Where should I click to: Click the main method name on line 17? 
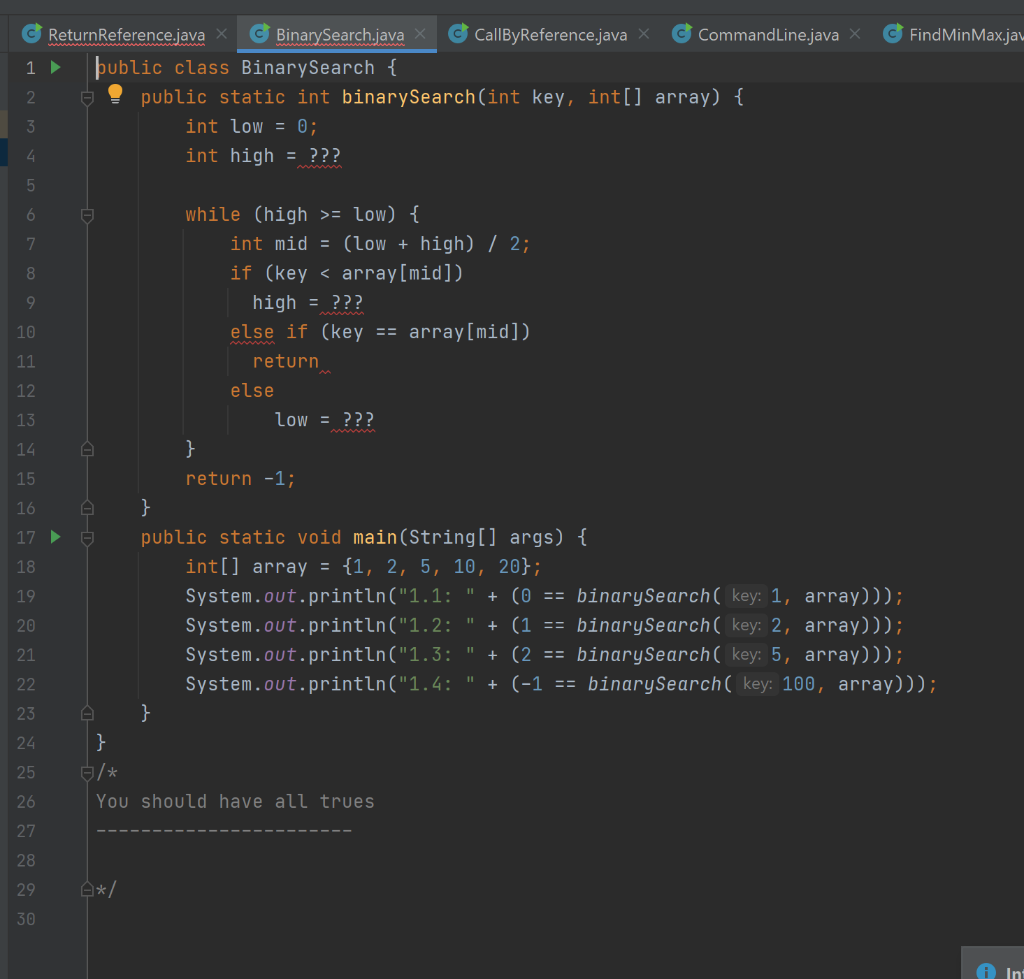coord(375,538)
